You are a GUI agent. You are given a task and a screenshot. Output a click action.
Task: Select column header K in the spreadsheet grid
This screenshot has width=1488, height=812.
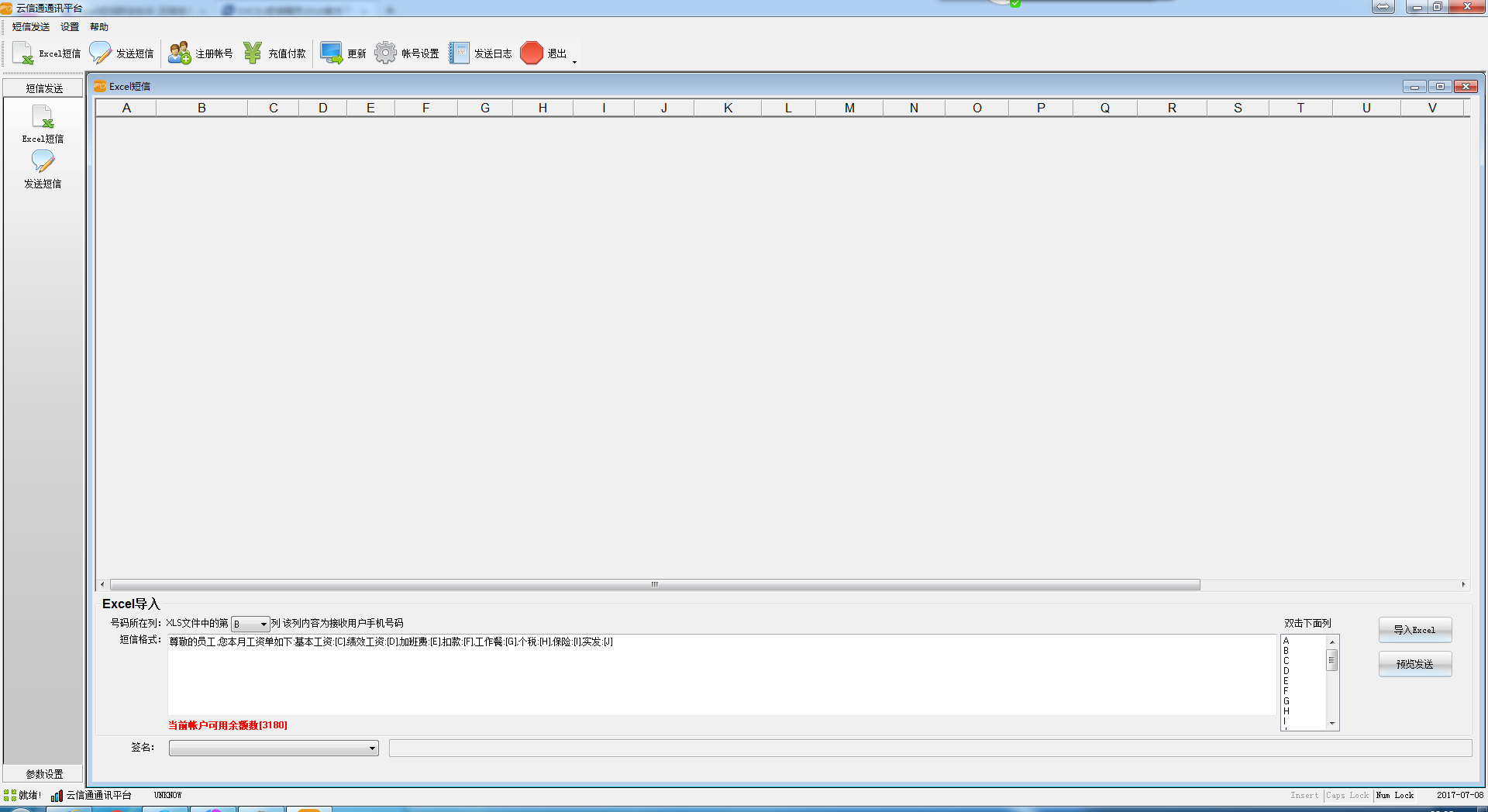coord(728,108)
